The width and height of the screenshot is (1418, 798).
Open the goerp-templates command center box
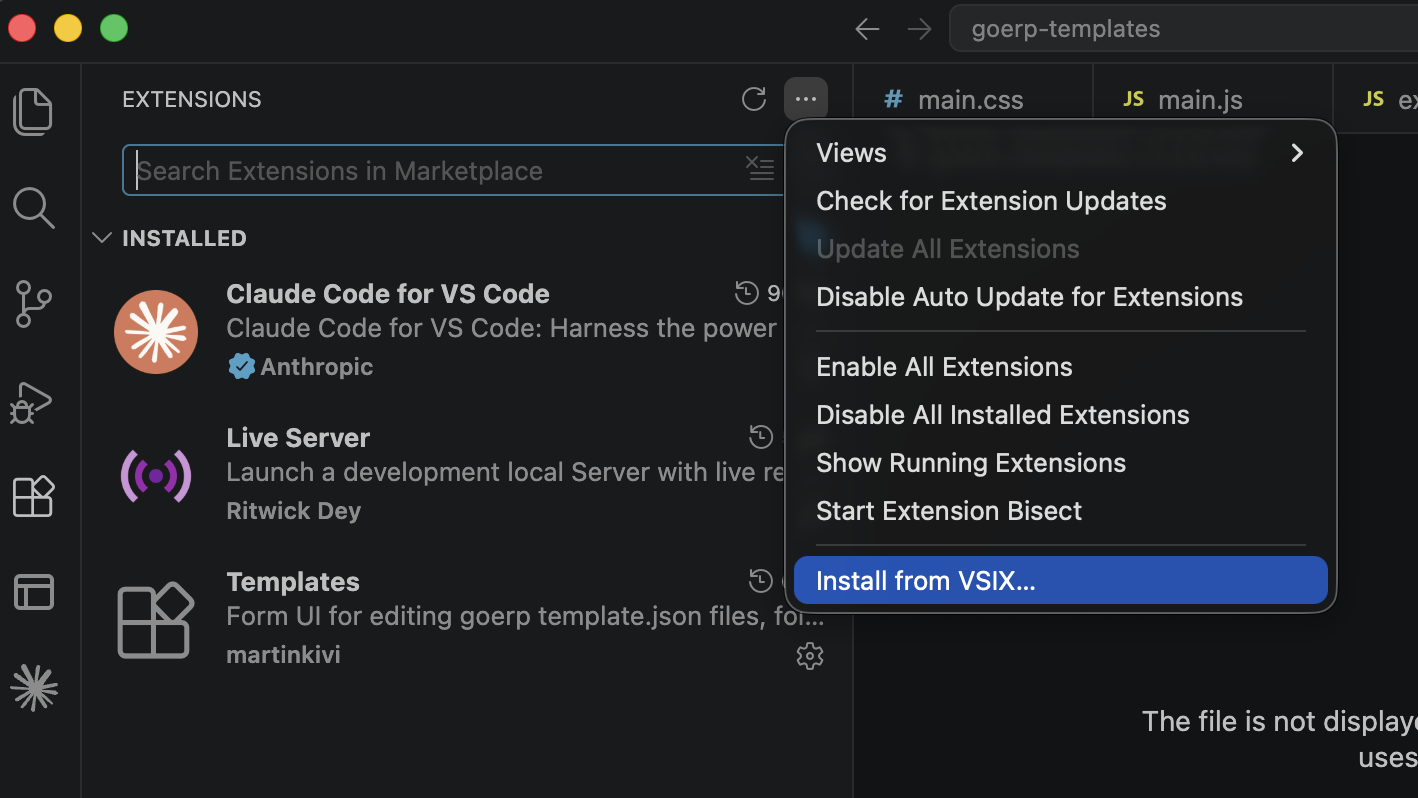coord(1183,29)
